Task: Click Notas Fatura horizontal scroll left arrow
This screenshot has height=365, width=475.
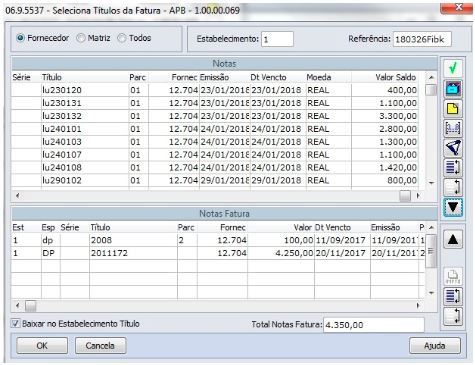Action: [x=17, y=305]
